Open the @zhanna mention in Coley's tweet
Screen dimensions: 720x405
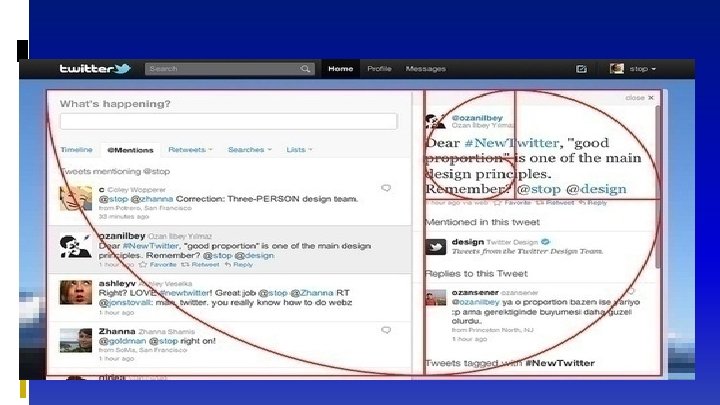[x=152, y=199]
